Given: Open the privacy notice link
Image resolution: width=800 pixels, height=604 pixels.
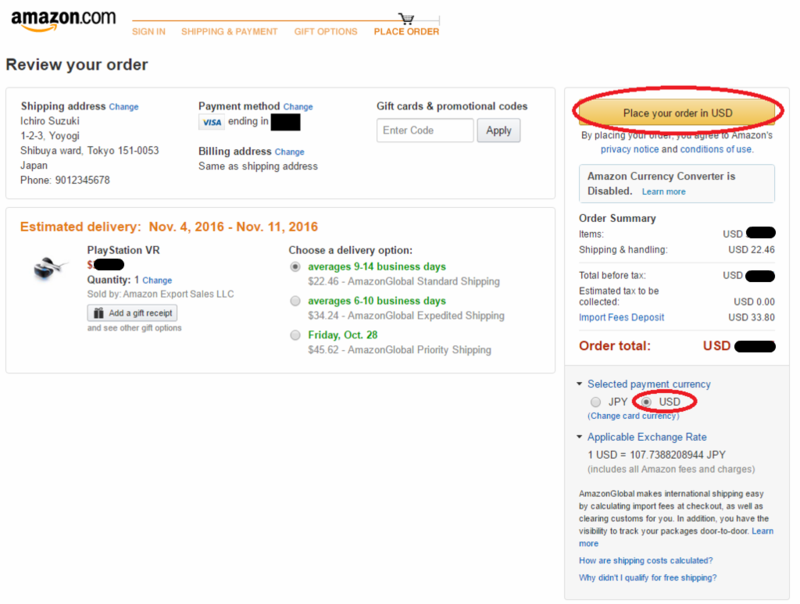Looking at the screenshot, I should [630, 149].
